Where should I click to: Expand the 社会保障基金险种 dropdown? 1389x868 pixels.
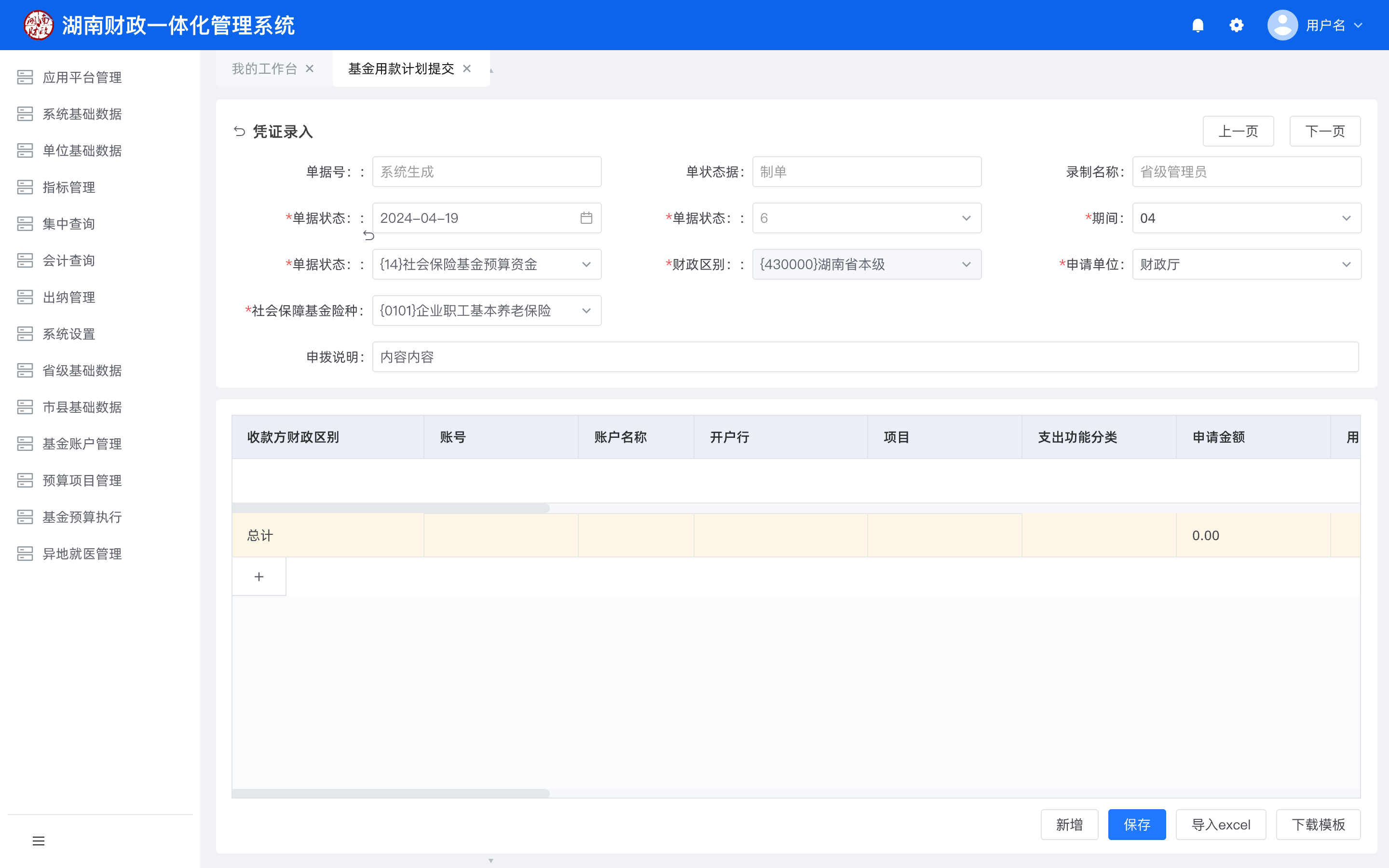(586, 311)
